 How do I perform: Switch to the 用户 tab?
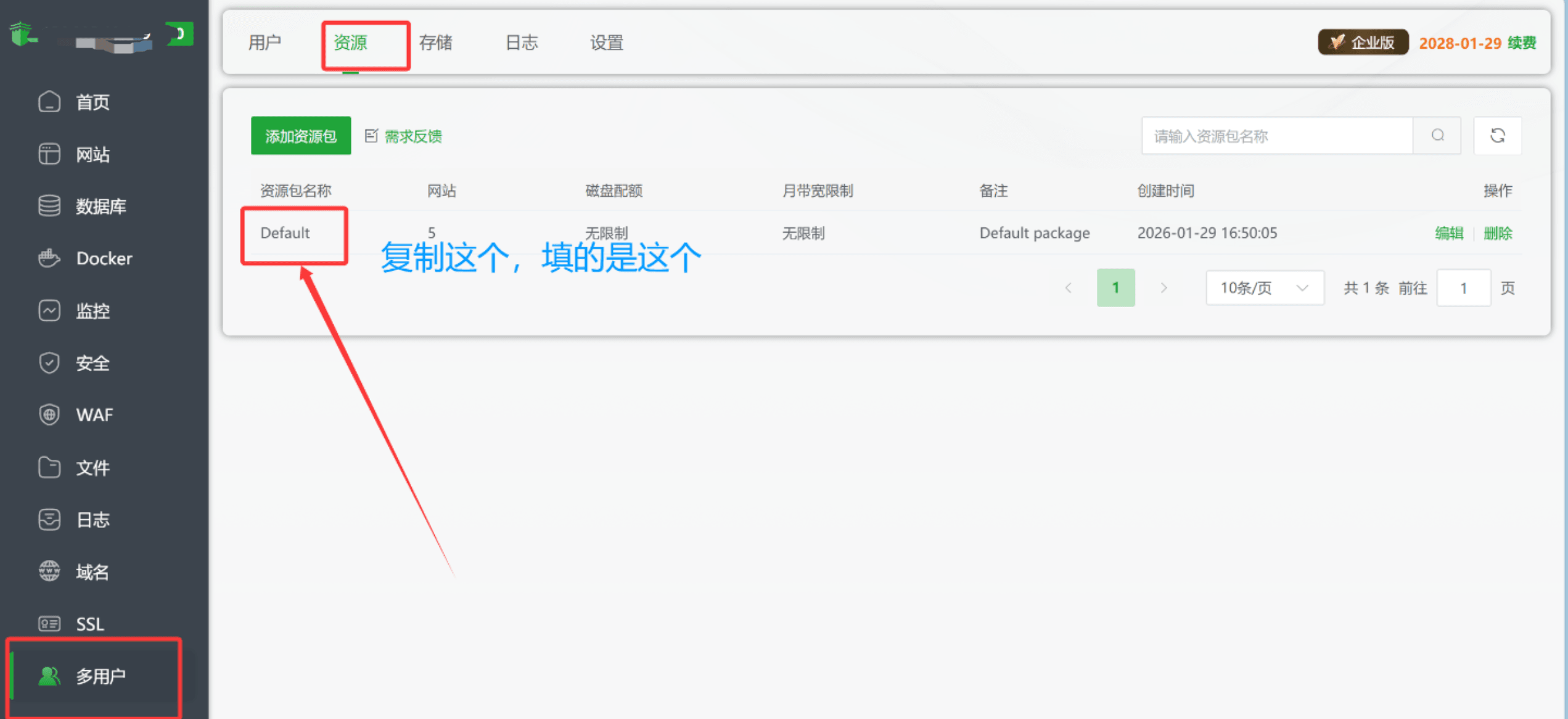tap(265, 43)
